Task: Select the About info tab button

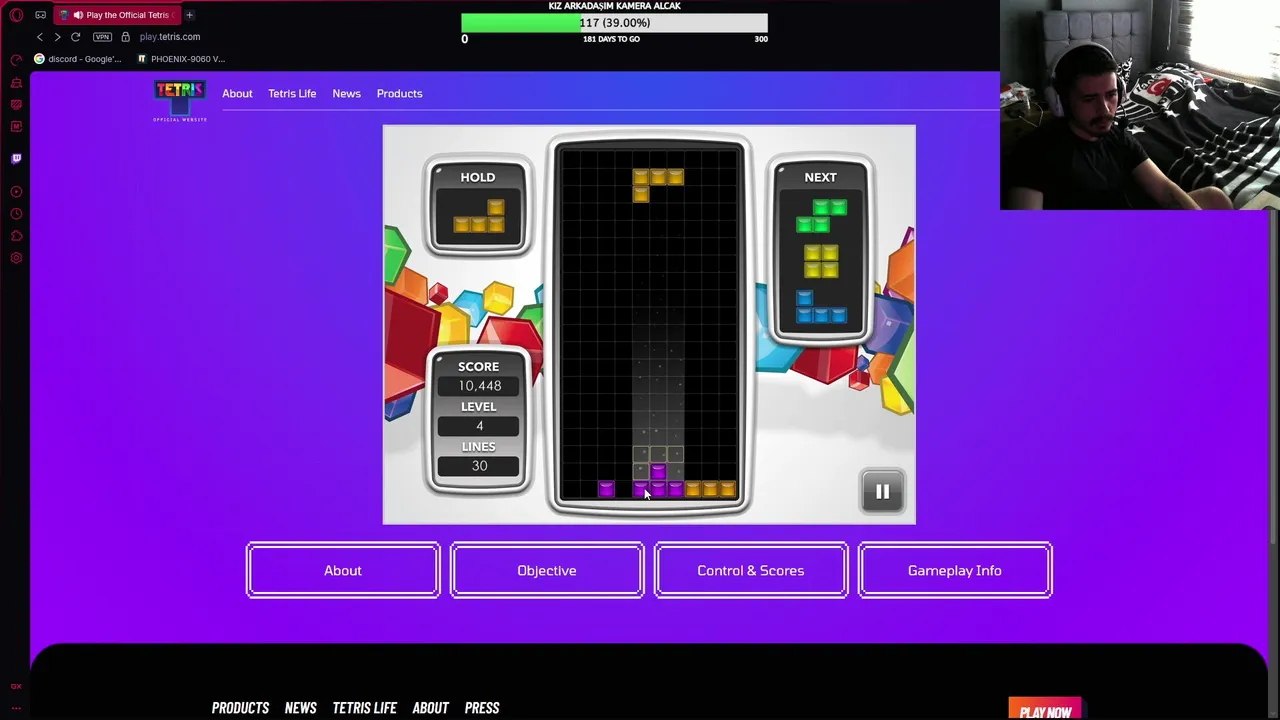Action: [x=343, y=570]
